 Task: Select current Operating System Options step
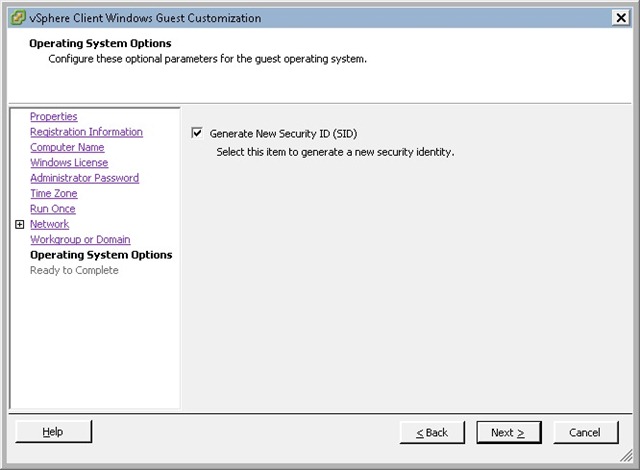101,255
